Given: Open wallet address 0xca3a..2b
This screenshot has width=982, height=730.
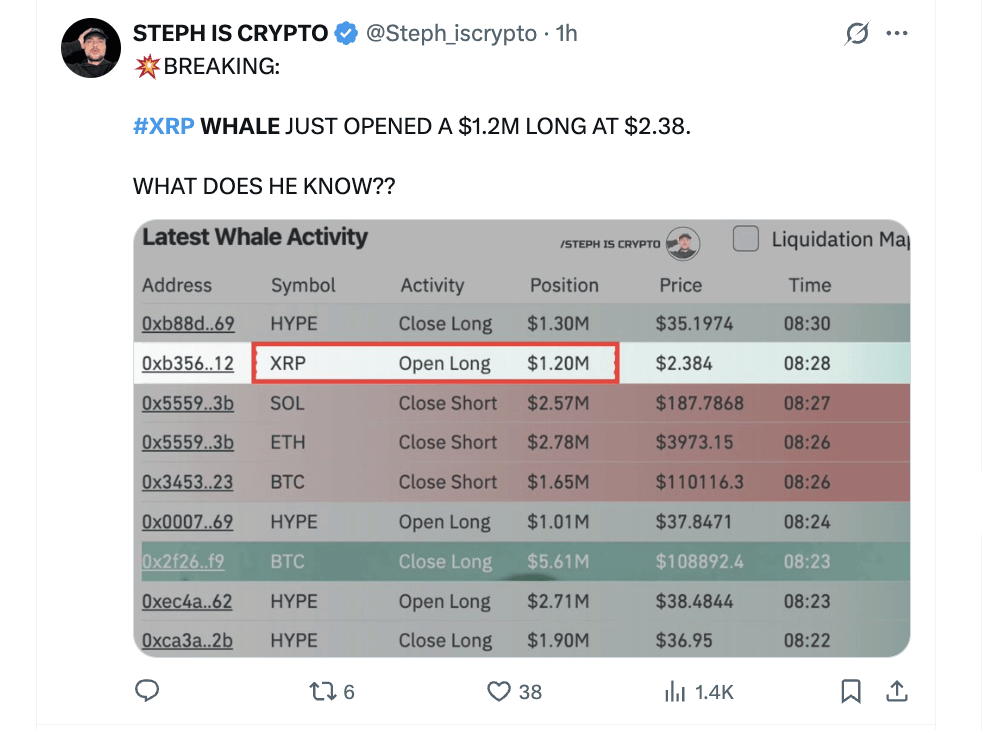Looking at the screenshot, I should click(188, 641).
